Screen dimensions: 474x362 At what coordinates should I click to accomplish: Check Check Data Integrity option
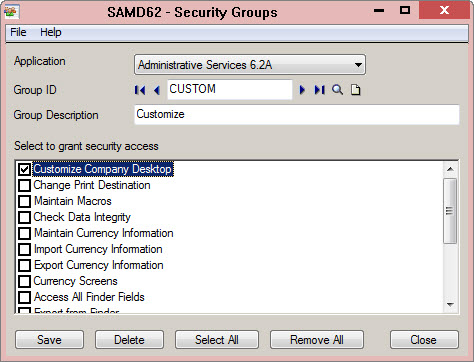24,217
